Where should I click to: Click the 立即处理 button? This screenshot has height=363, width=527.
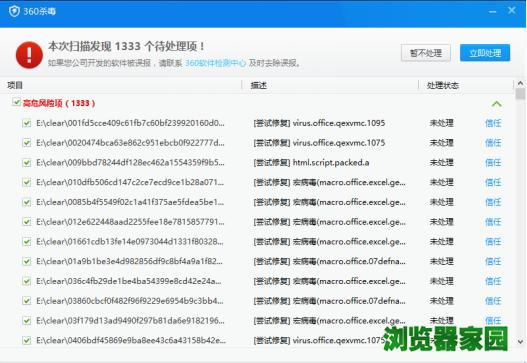click(485, 53)
